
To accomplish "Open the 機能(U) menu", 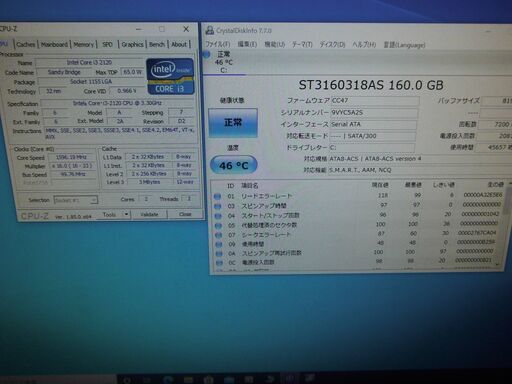I will click(275, 44).
